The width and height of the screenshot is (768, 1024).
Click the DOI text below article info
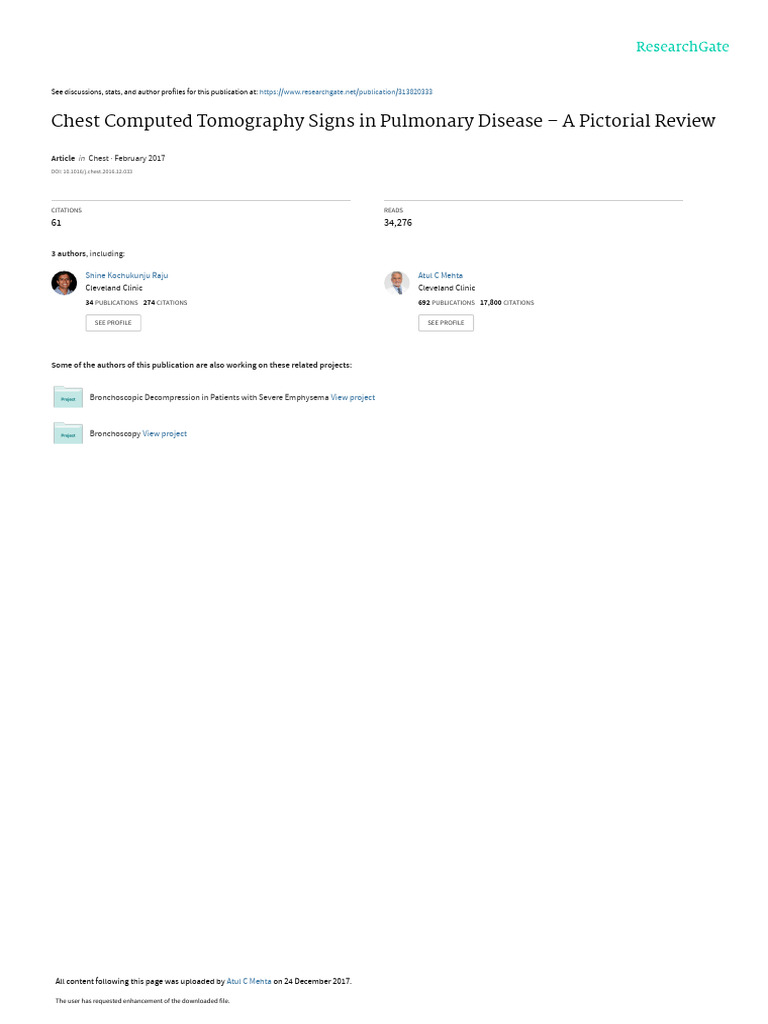coord(91,172)
